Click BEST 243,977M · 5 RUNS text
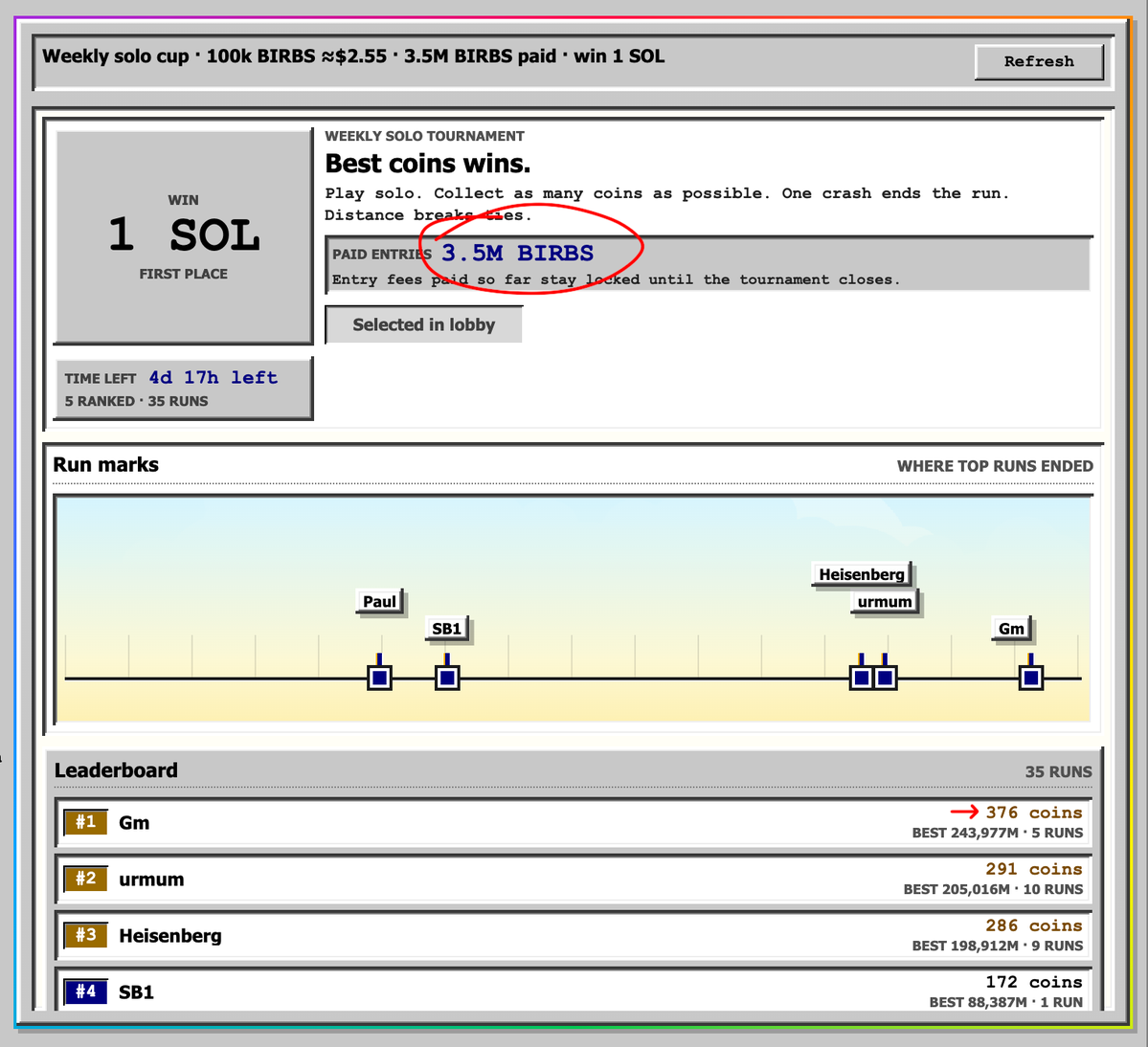Viewport: 1148px width, 1047px height. coord(997,833)
